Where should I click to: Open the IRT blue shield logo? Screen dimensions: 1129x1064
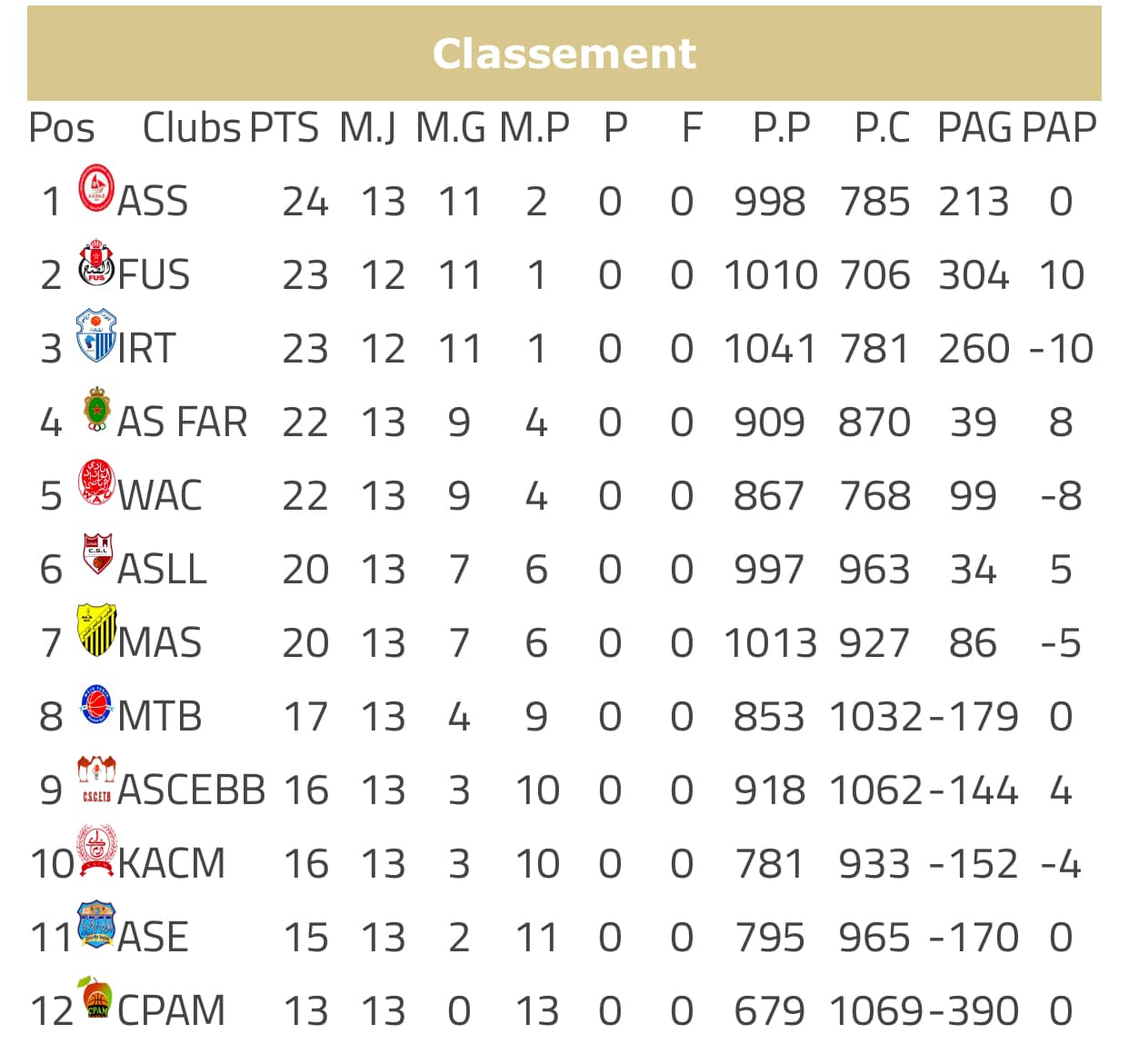(x=95, y=335)
